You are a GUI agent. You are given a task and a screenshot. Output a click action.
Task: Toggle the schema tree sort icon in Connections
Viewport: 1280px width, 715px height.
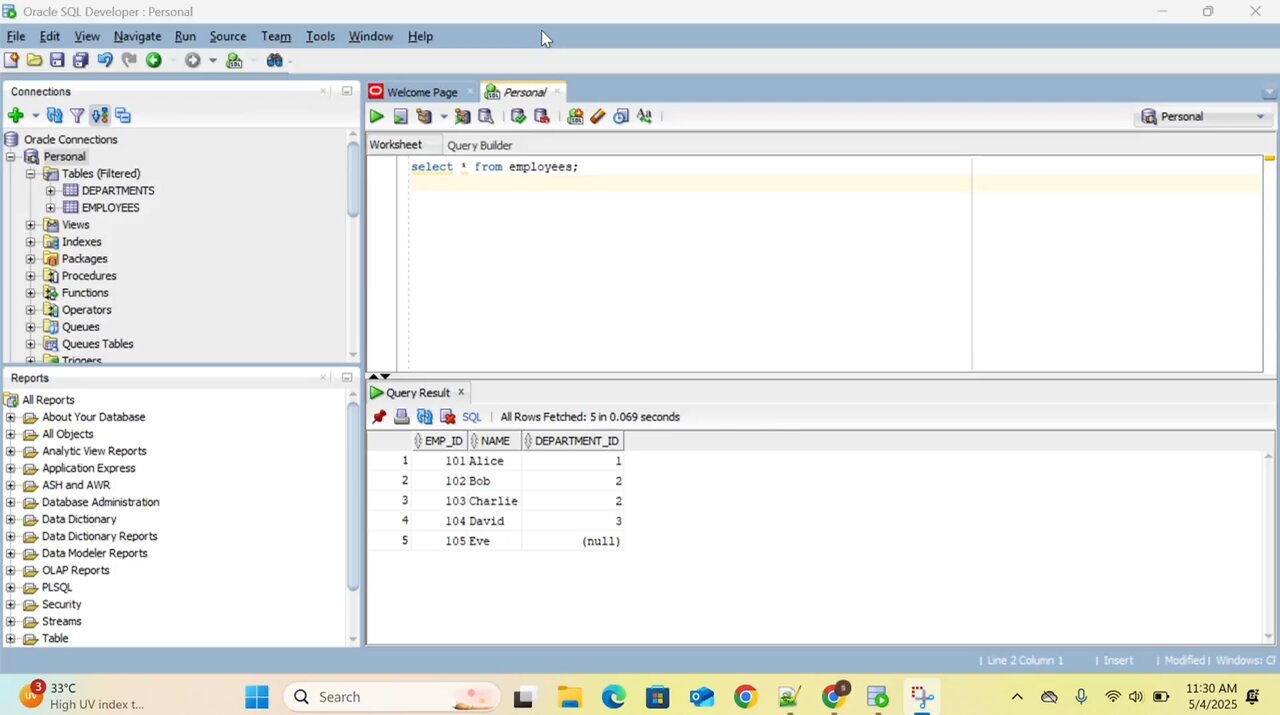point(100,116)
